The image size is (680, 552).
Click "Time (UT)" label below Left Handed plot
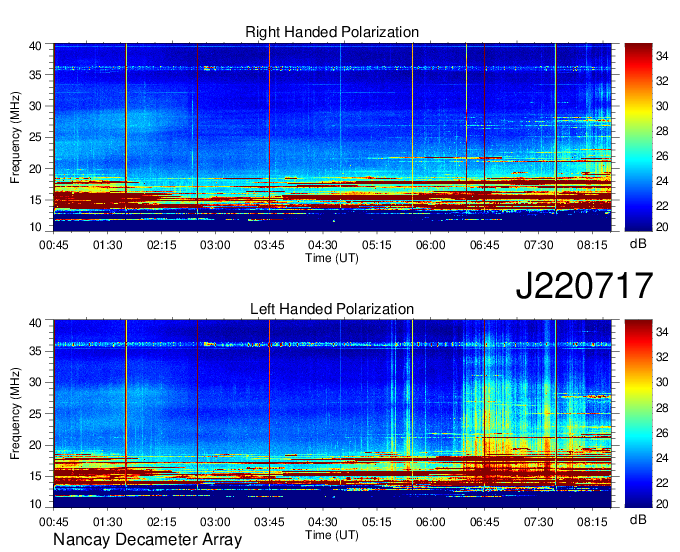332,535
